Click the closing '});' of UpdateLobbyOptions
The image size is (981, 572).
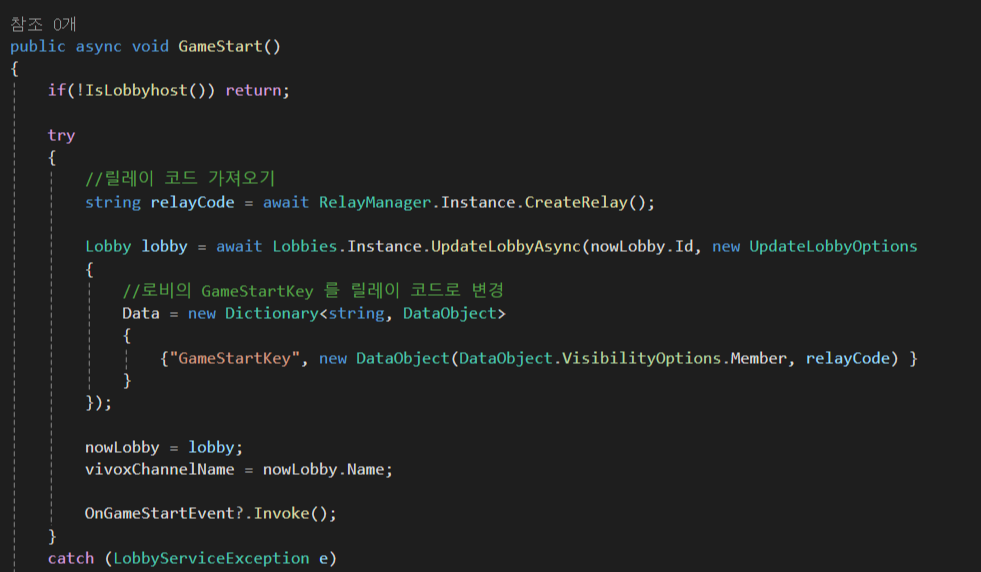pyautogui.click(x=98, y=403)
